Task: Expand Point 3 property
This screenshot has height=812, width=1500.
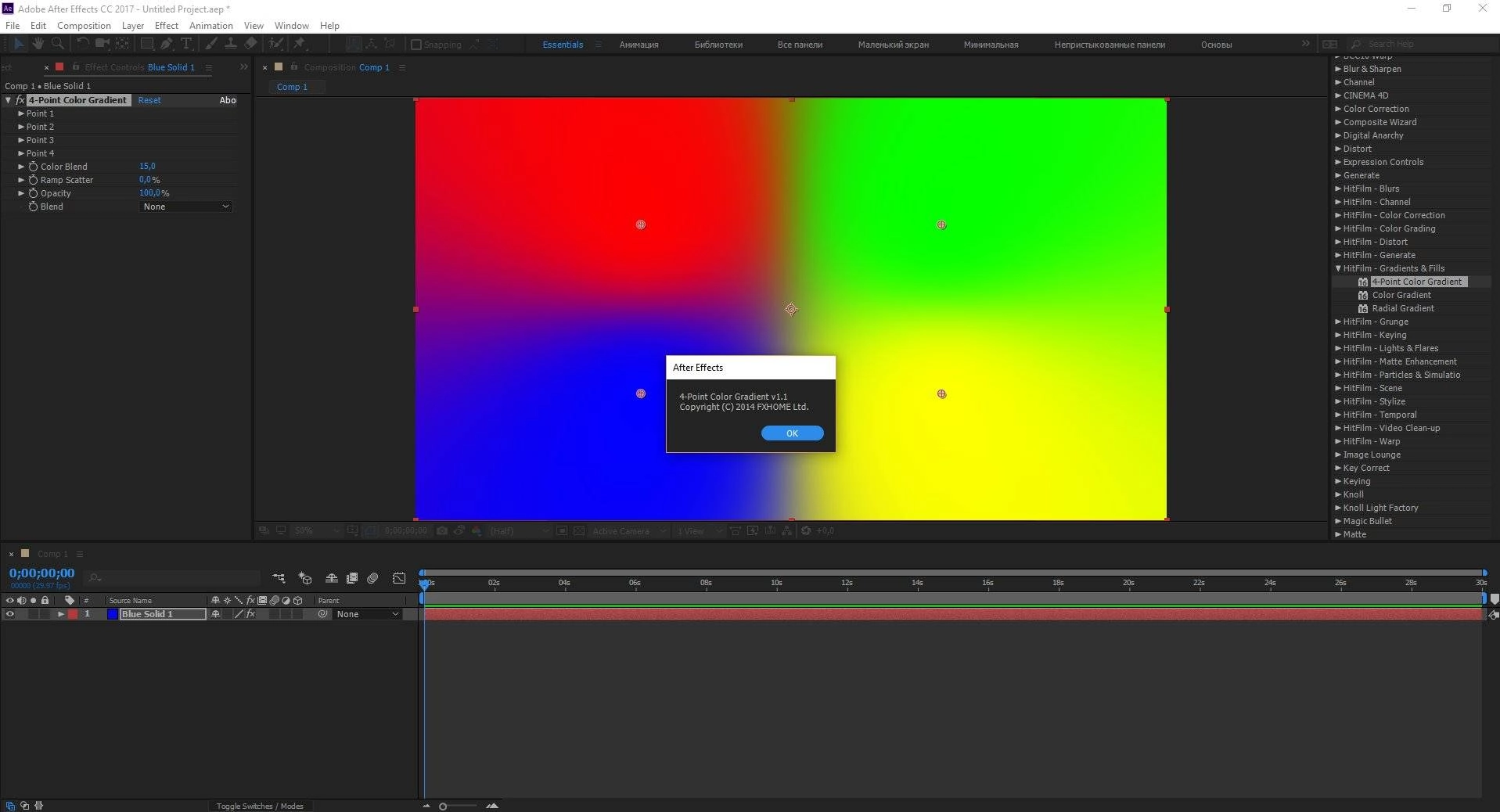Action: point(21,140)
